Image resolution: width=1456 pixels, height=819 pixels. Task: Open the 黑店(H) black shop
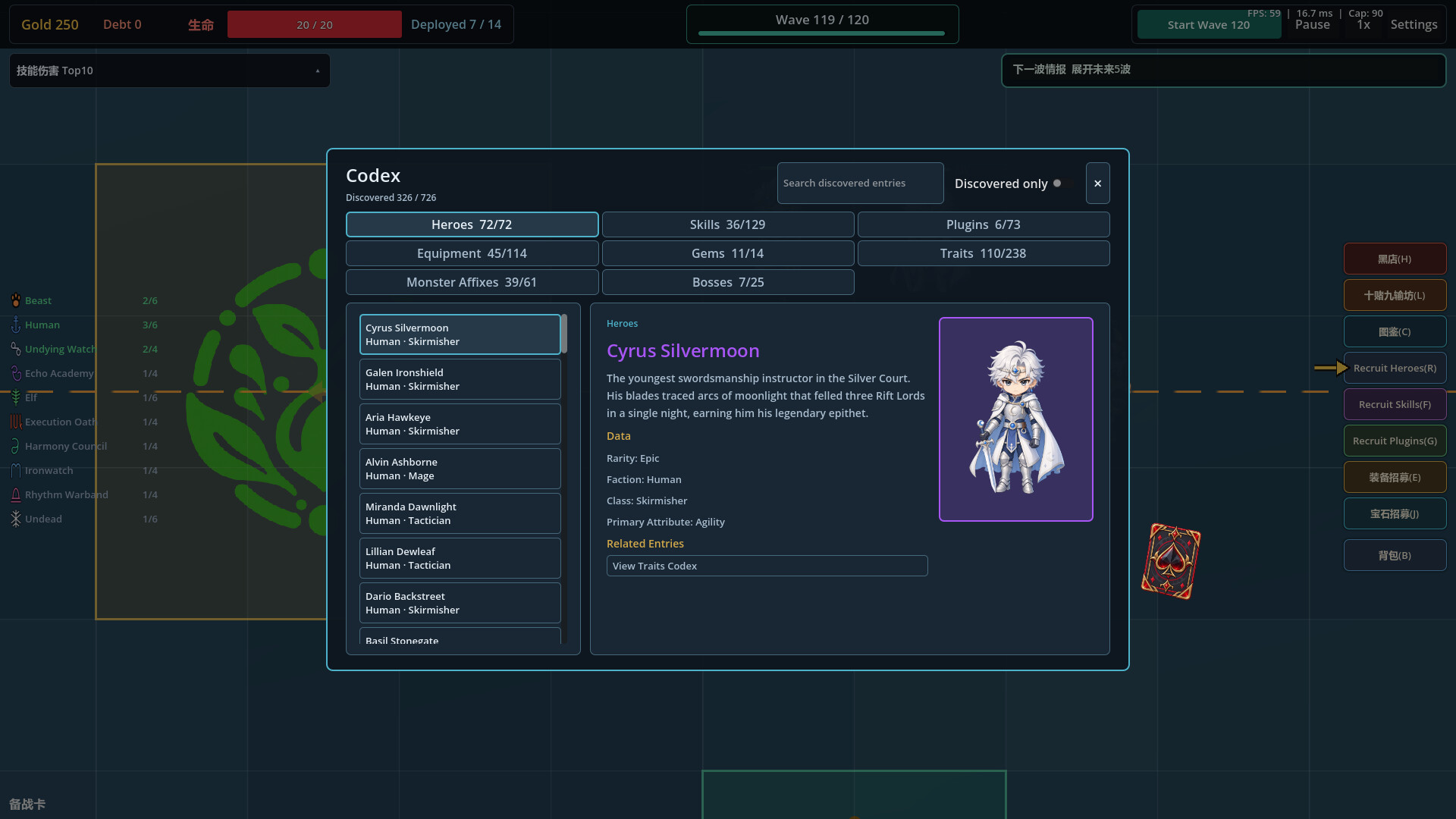(x=1395, y=259)
